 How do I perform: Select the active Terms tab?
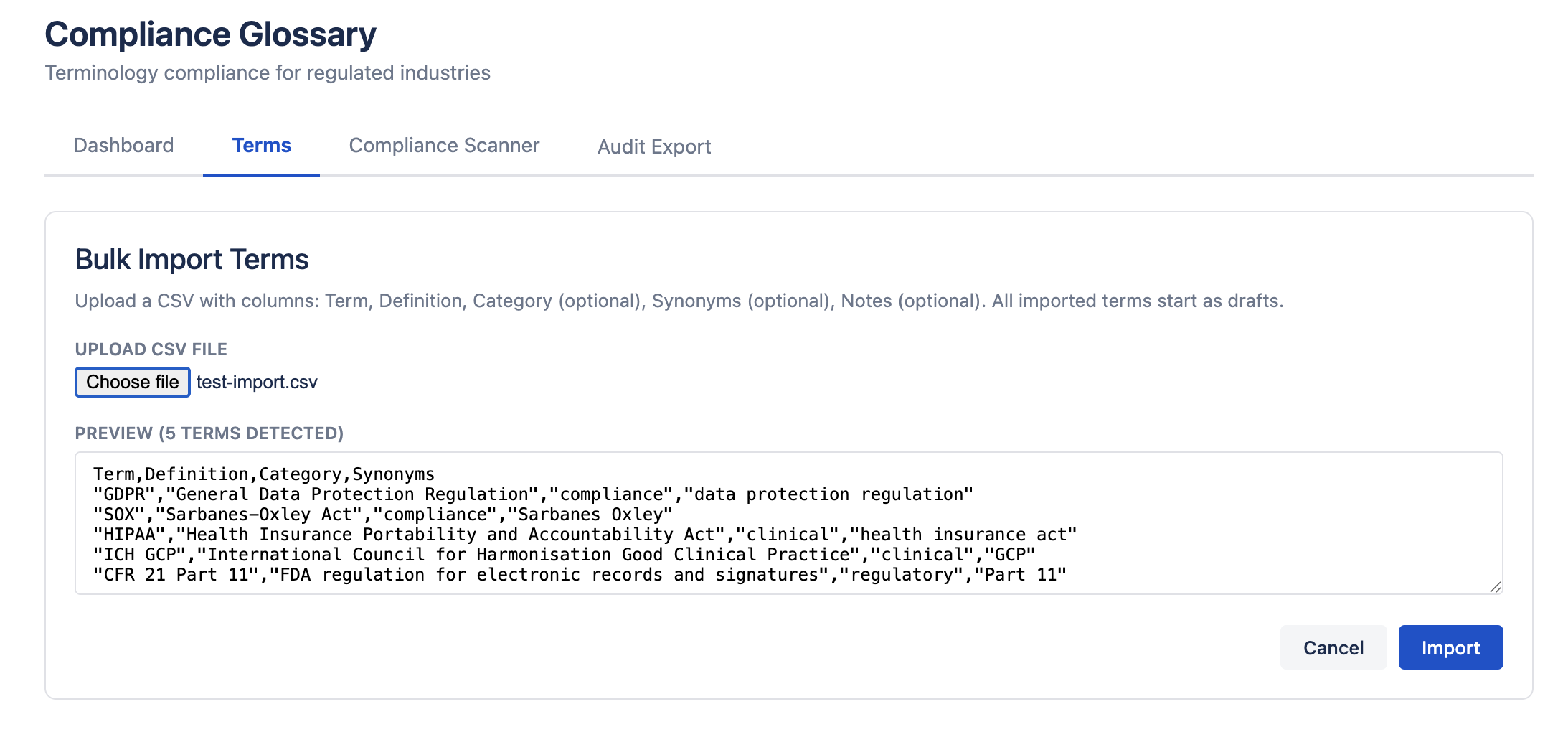point(261,145)
